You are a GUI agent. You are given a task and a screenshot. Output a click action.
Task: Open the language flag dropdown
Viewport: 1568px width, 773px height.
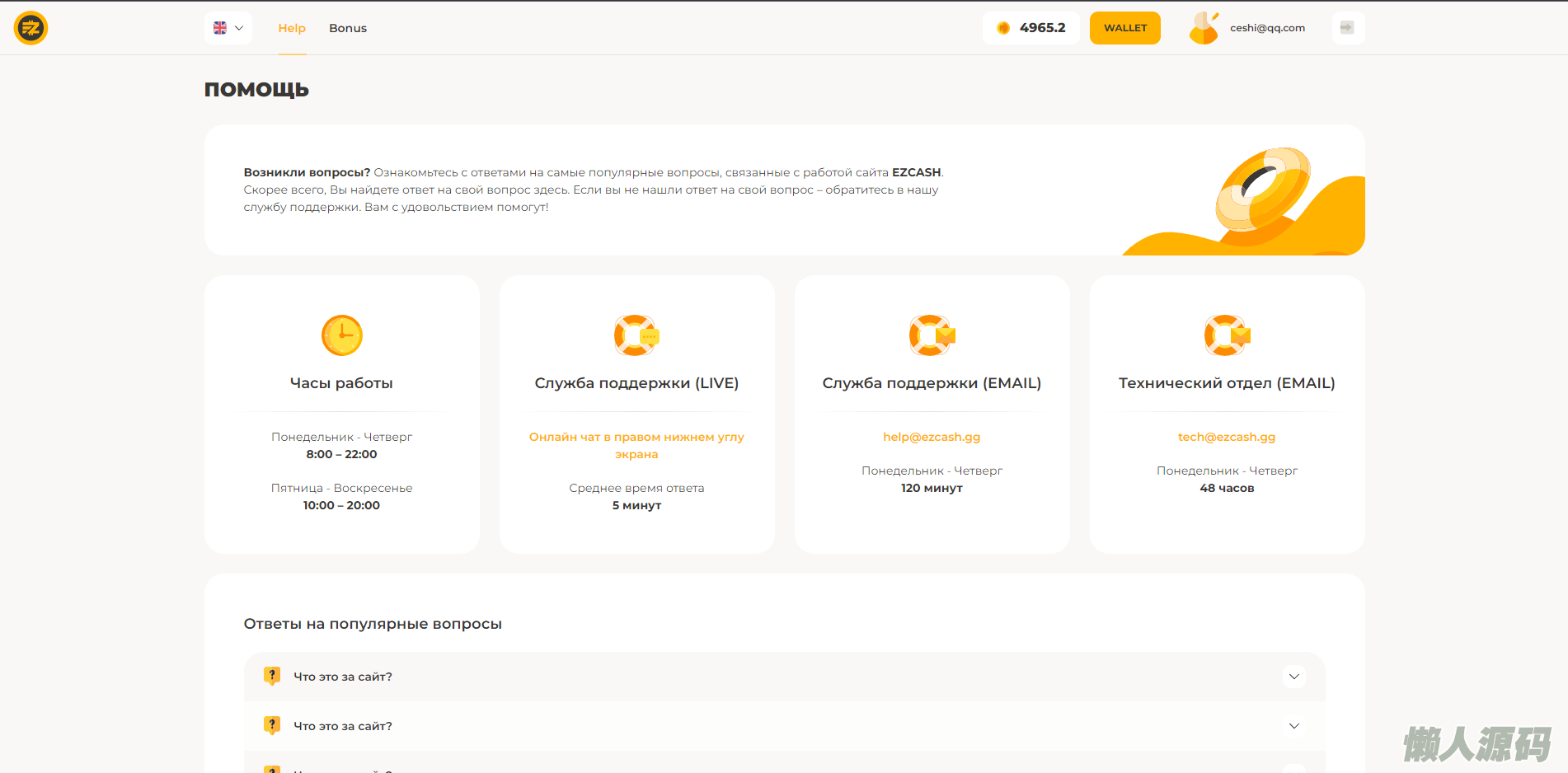coord(228,28)
